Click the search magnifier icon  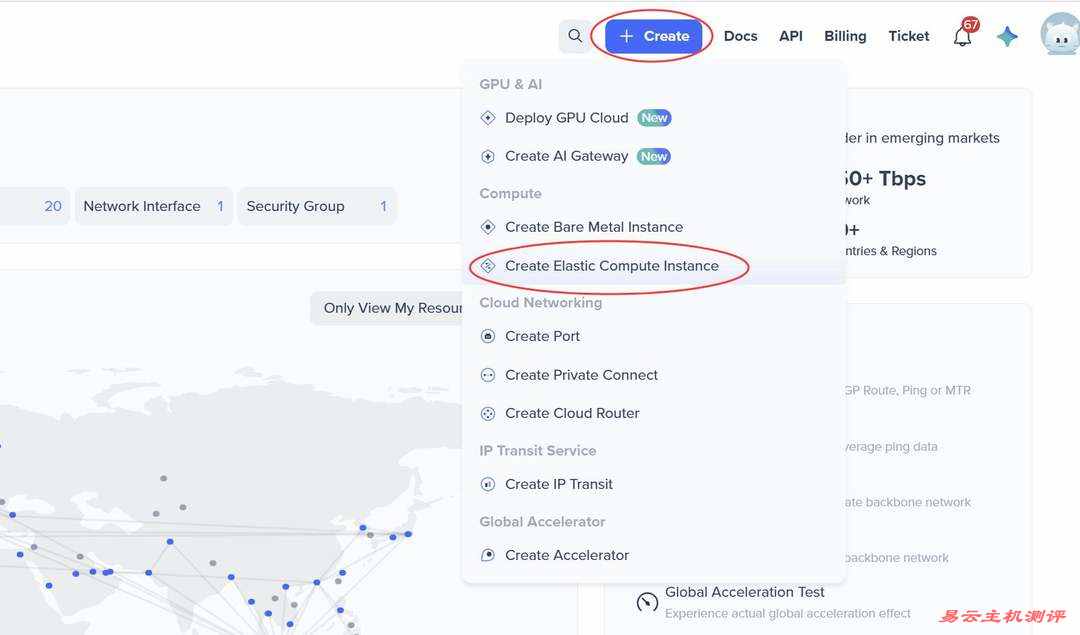pos(575,36)
